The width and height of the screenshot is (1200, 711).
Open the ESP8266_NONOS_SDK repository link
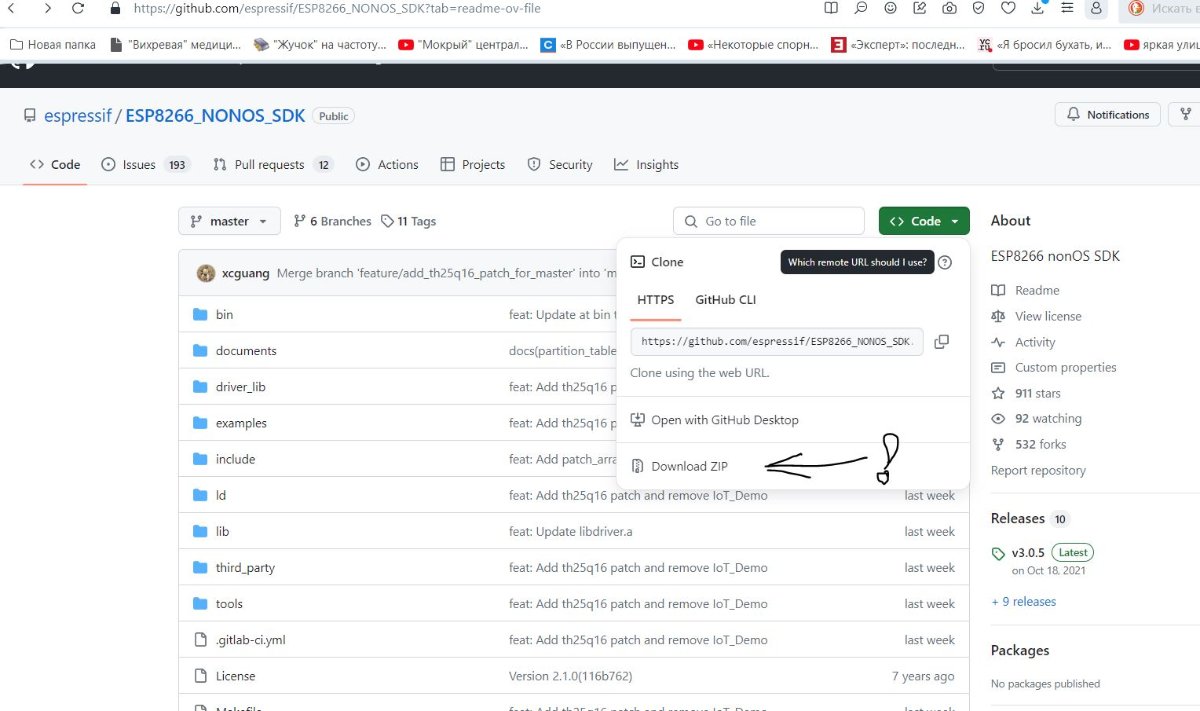pos(215,116)
